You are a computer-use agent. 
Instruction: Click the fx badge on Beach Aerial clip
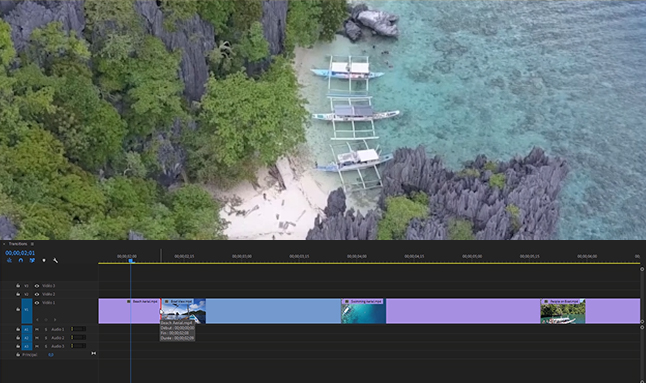point(129,301)
